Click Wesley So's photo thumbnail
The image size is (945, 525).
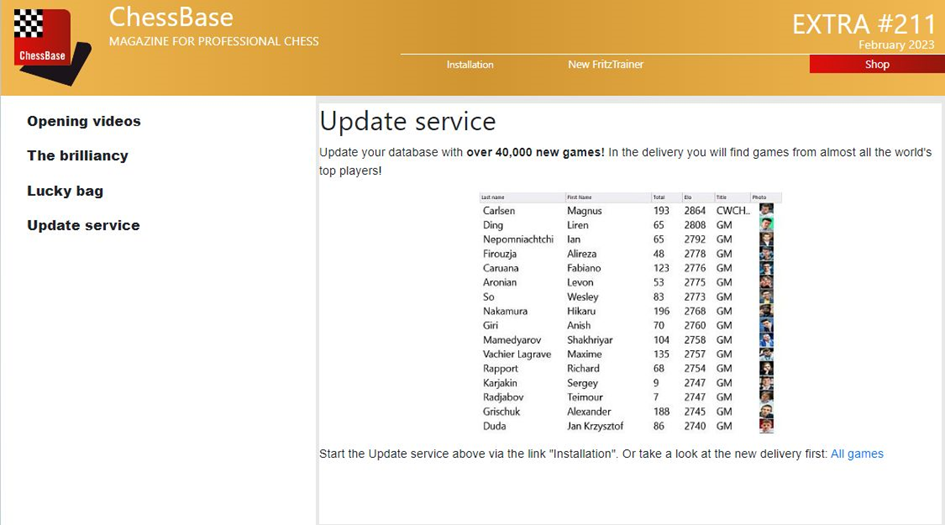coord(766,297)
